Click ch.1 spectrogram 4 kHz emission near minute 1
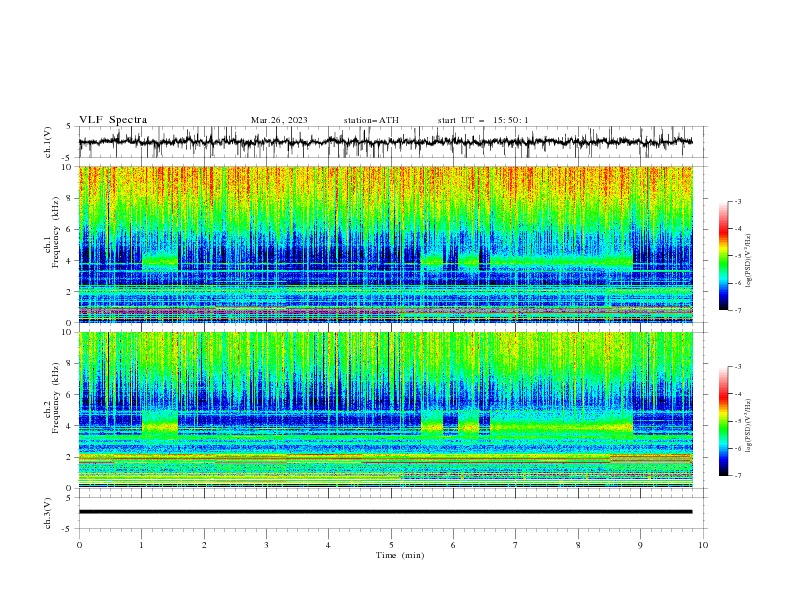The image size is (792, 612). (x=160, y=261)
